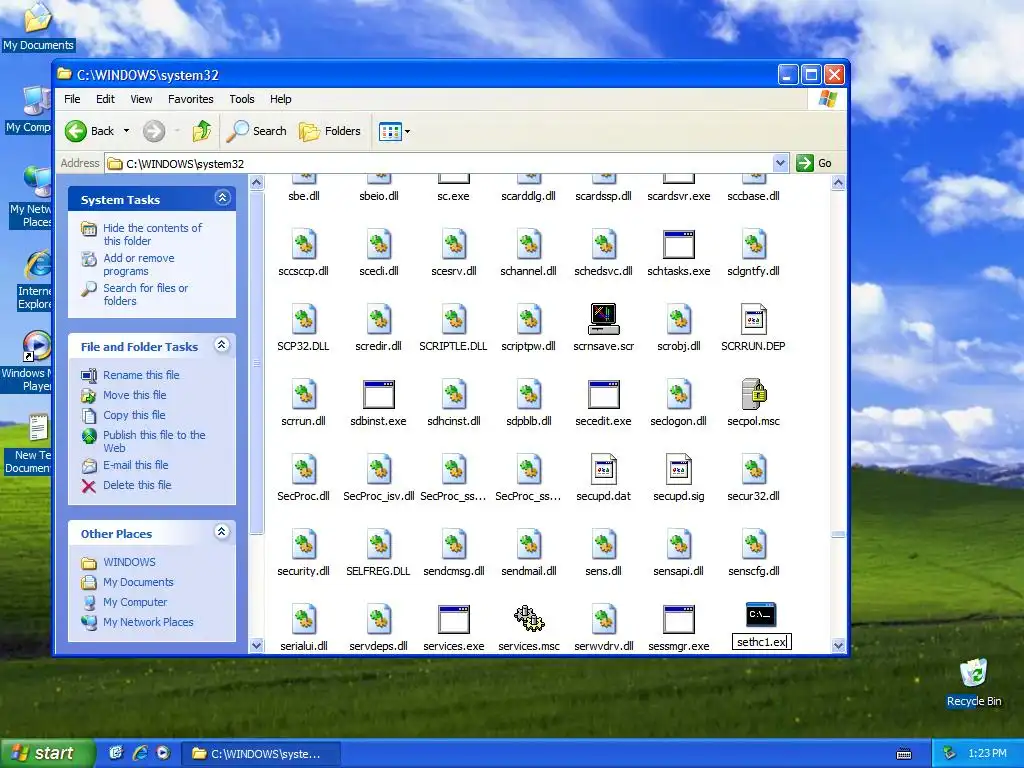Select the schannel.dll file icon
The width and height of the screenshot is (1024, 768).
pyautogui.click(x=529, y=245)
